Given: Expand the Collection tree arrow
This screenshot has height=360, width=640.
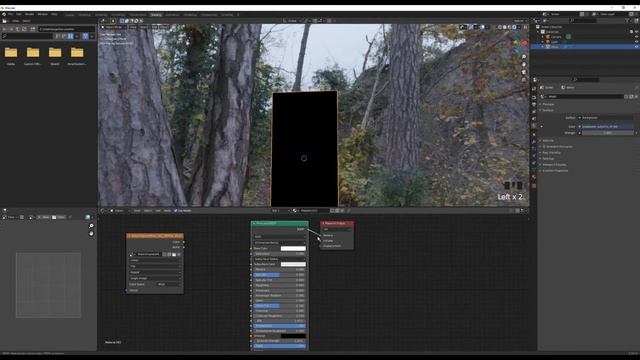Looking at the screenshot, I should coord(539,32).
